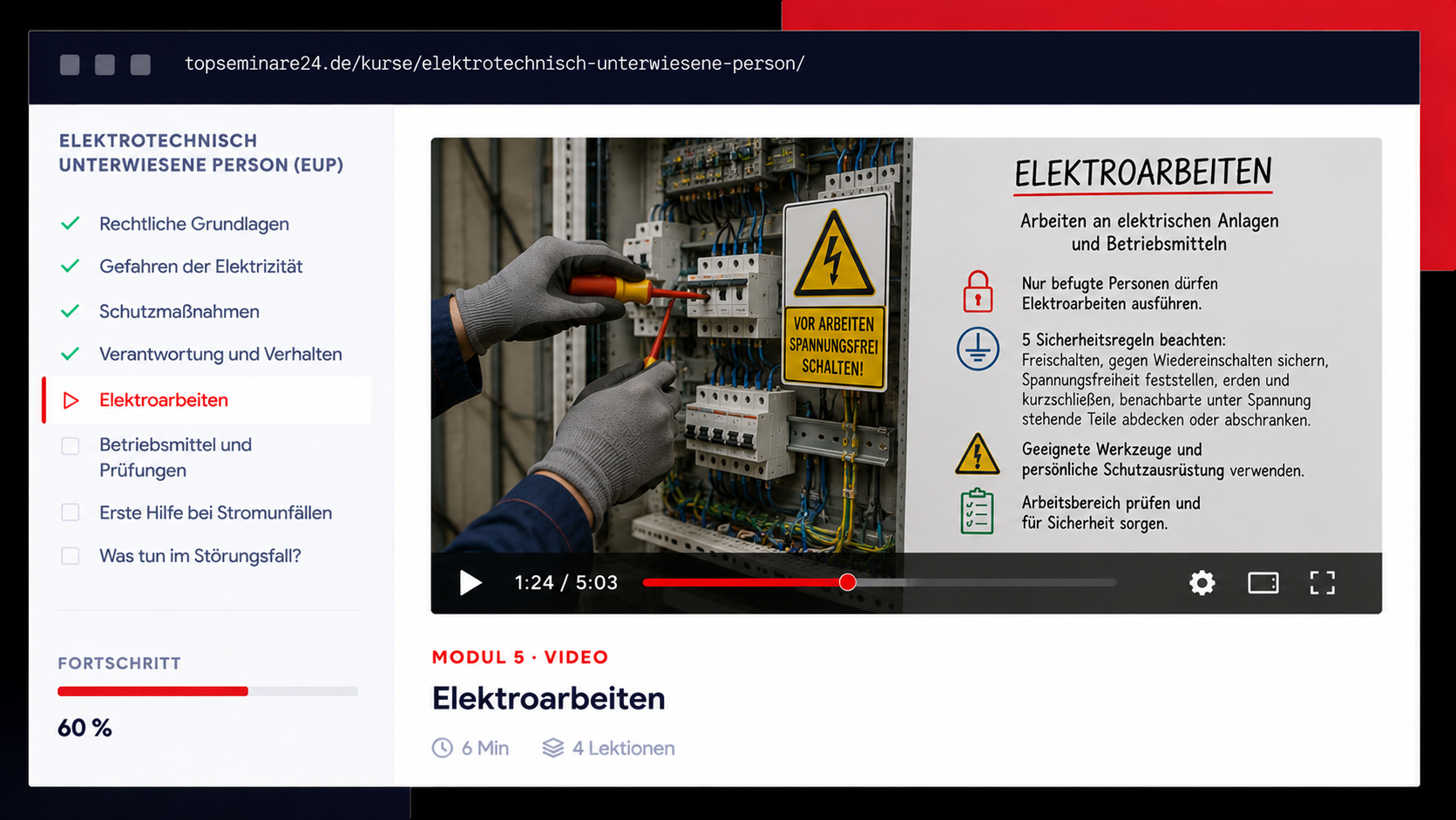
Task: Click the Elektroarbeiten heading below video
Action: [548, 698]
